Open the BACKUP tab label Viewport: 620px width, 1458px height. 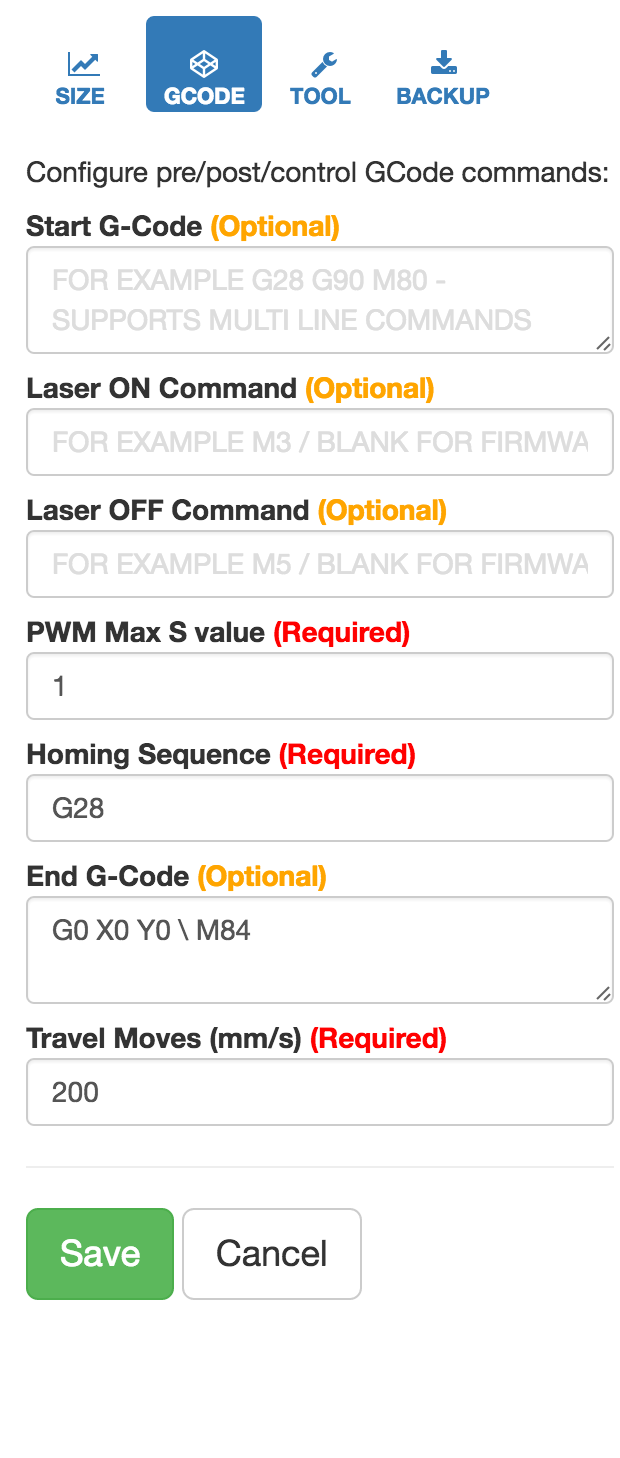coord(443,96)
